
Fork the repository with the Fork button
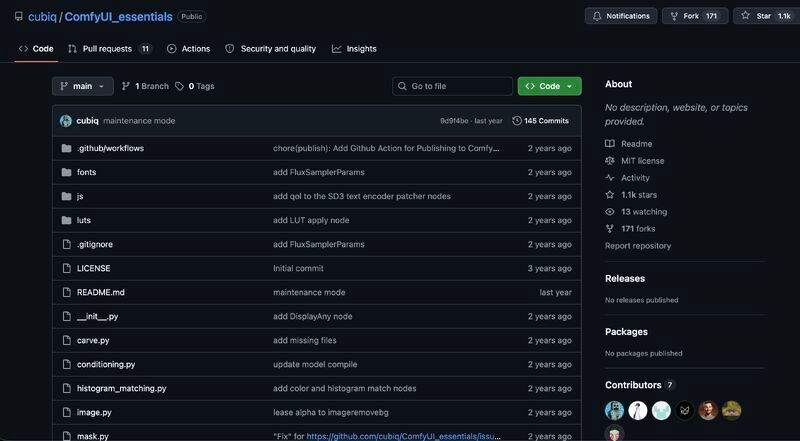695,16
